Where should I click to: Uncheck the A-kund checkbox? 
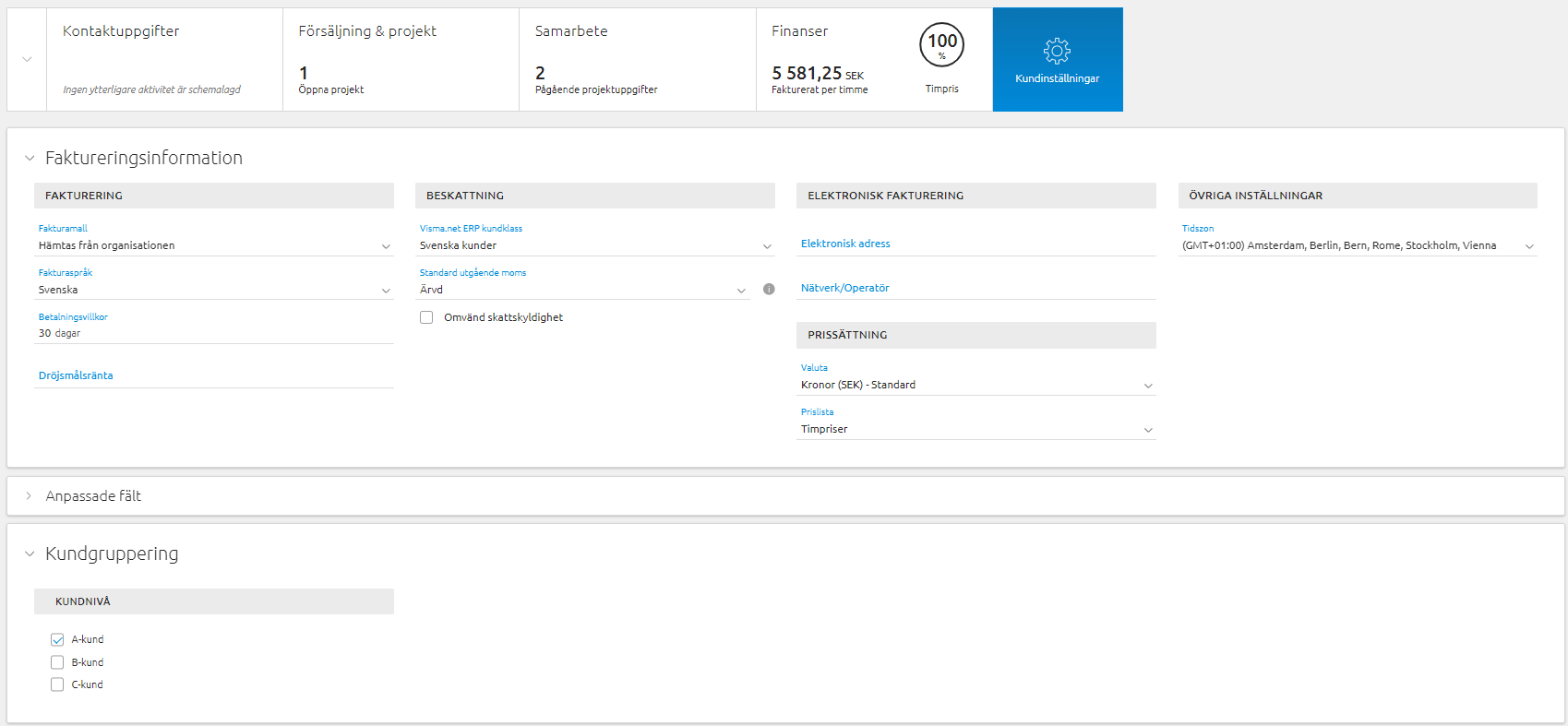(57, 639)
